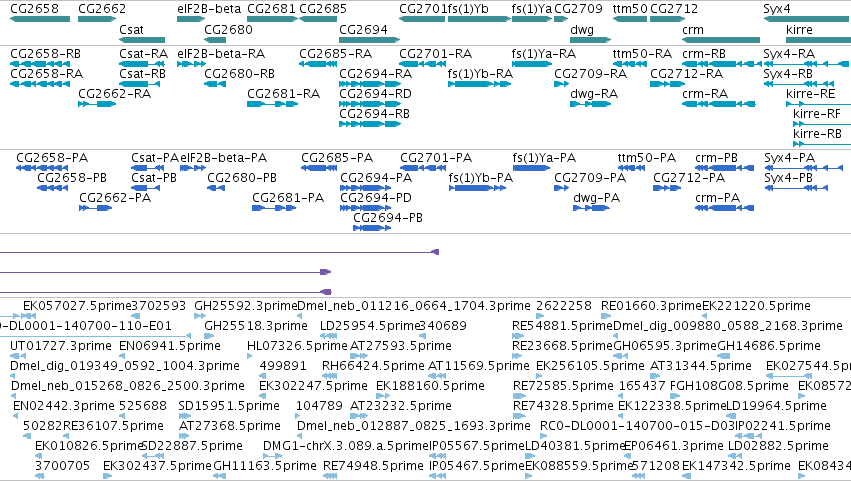Click EST GH25592.3prime
The width and height of the screenshot is (851, 481).
[246, 306]
